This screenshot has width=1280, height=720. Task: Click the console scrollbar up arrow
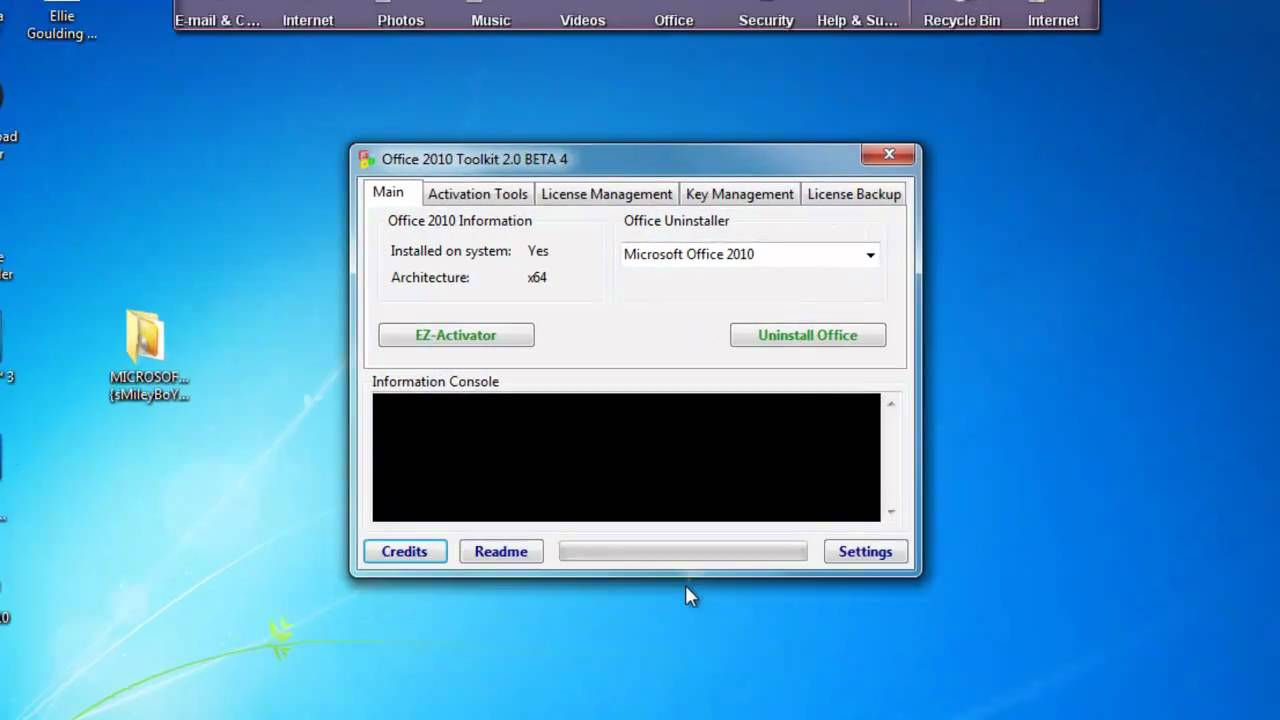tap(891, 403)
